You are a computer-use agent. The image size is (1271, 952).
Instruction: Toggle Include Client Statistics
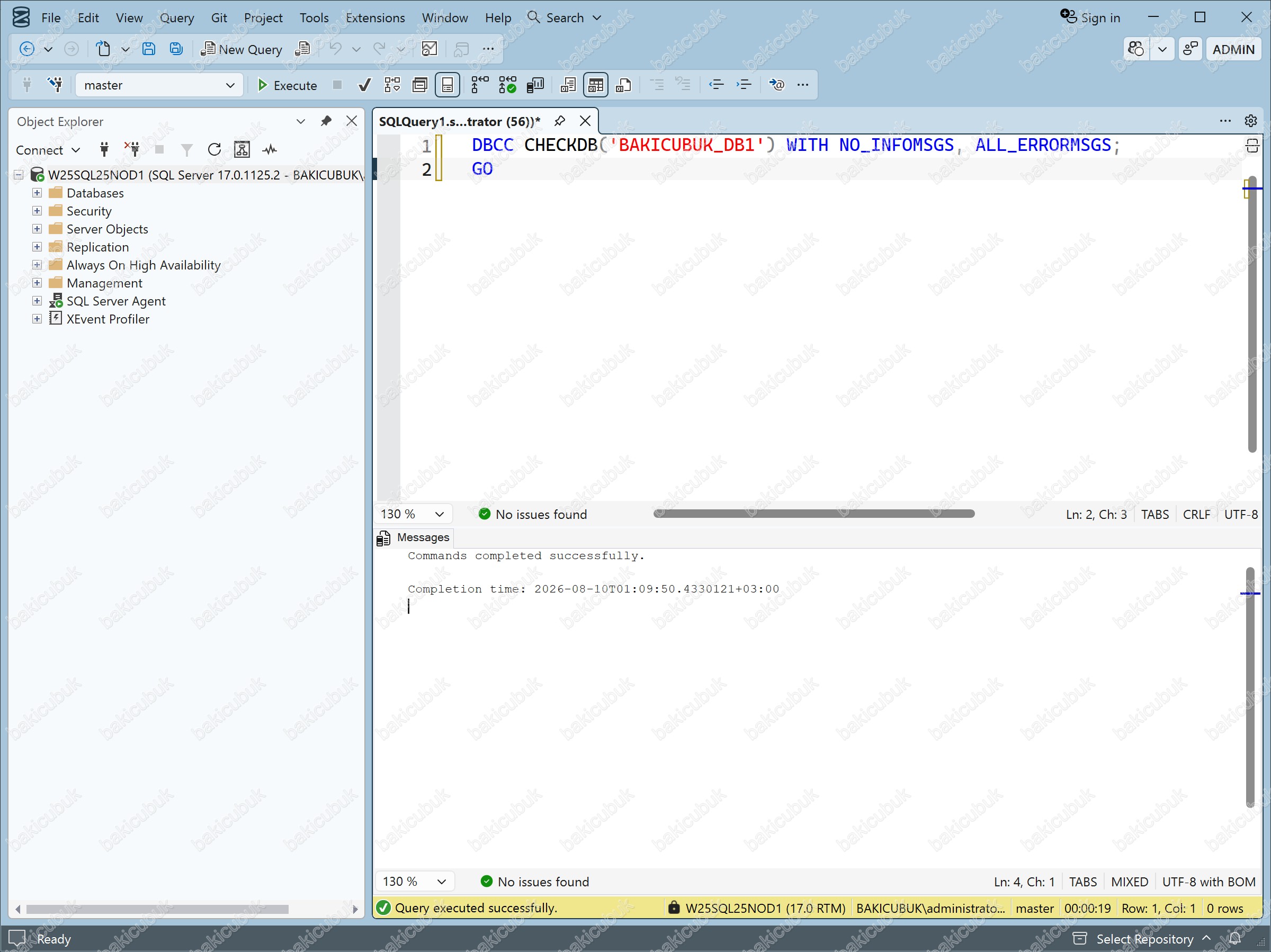click(x=535, y=85)
